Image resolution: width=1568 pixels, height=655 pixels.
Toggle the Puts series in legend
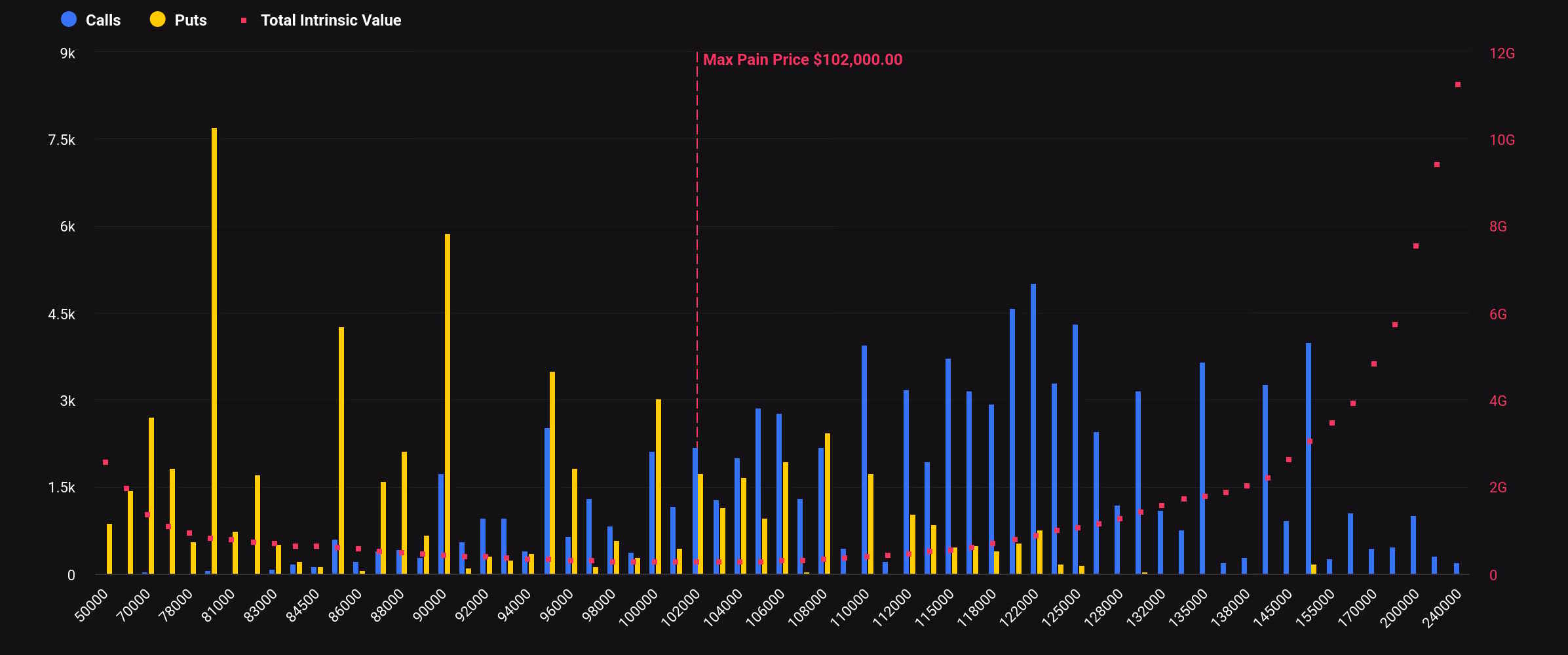click(190, 20)
